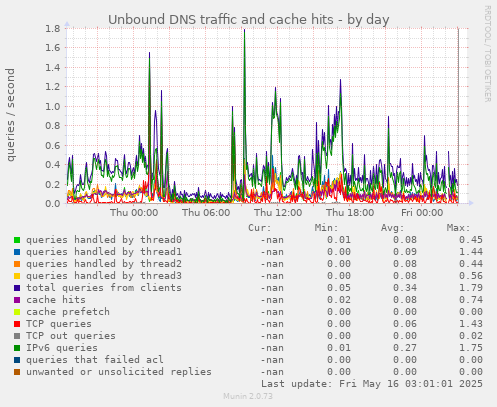Click the thread0 bright green legend swatch
Screen dimensions: 497x407
[17, 240]
